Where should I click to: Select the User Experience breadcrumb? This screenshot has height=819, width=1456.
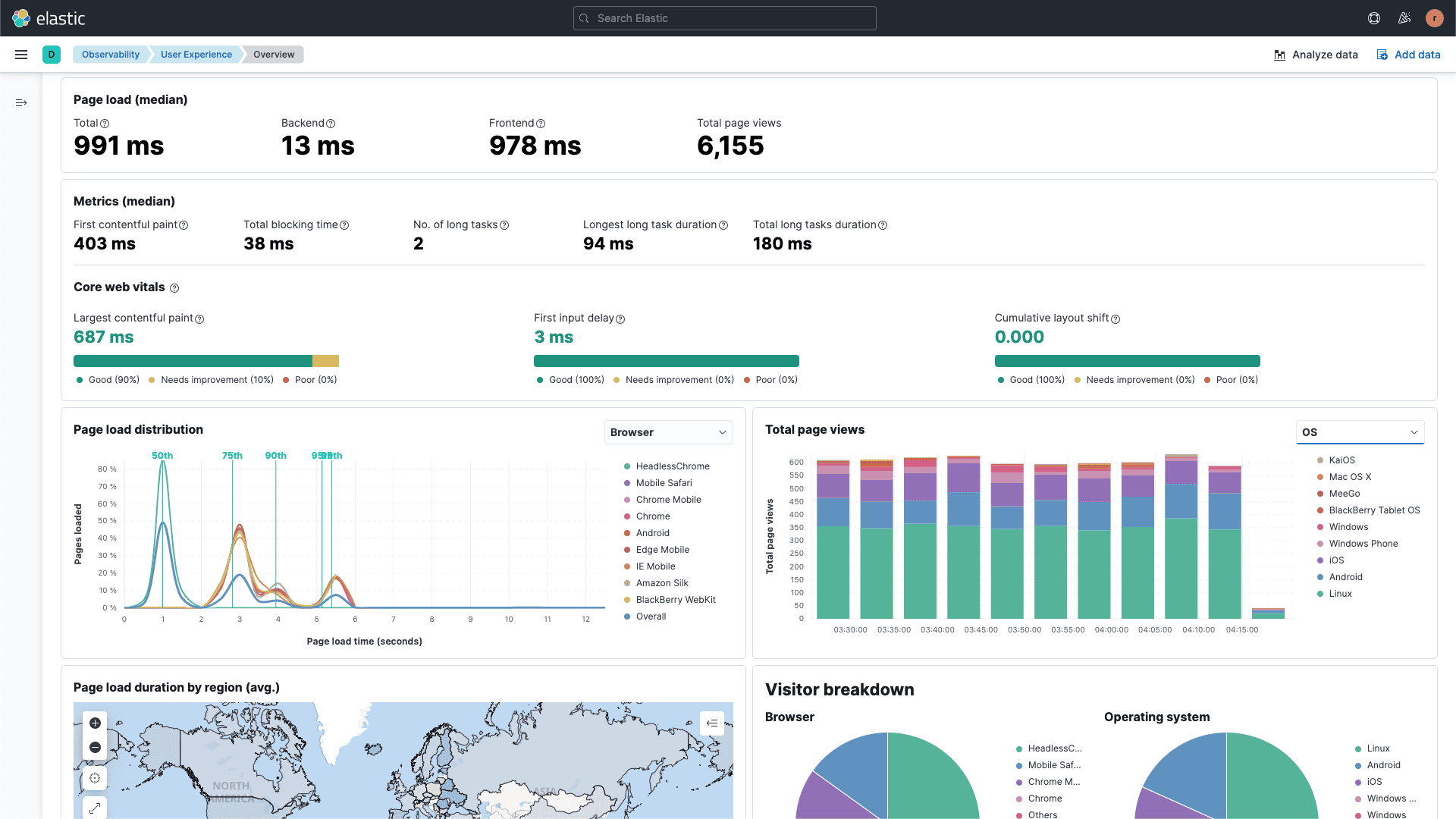(196, 54)
